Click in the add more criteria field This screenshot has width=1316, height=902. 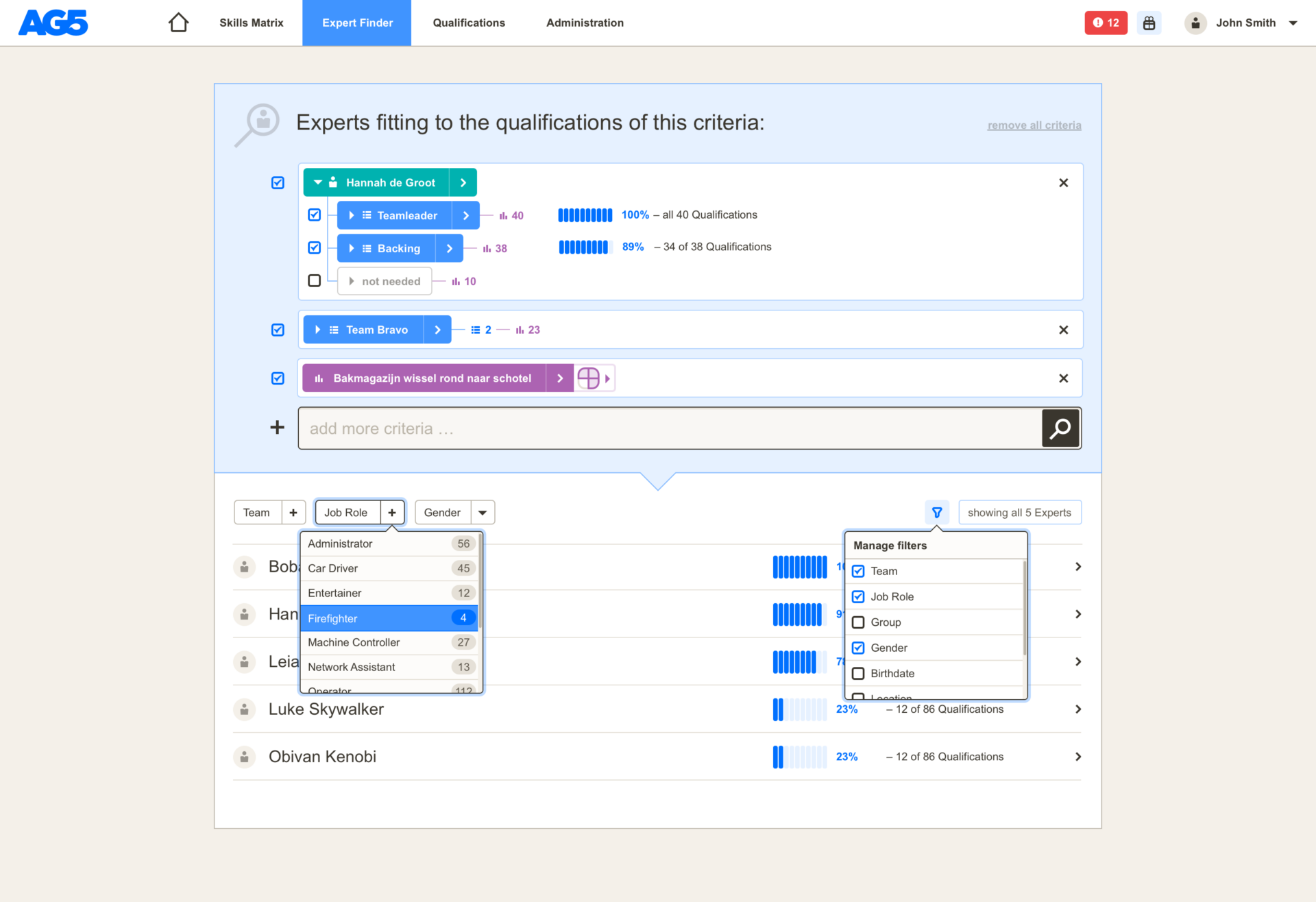point(670,428)
